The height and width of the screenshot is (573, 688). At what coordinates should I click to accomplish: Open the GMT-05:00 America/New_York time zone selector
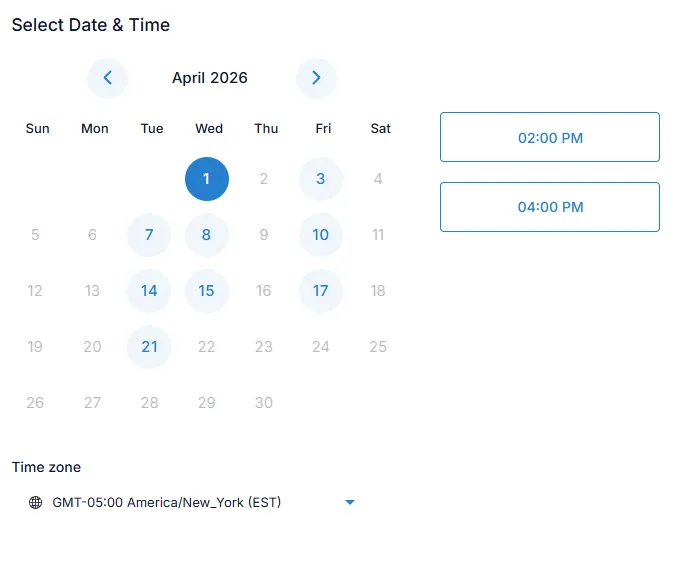click(x=167, y=503)
